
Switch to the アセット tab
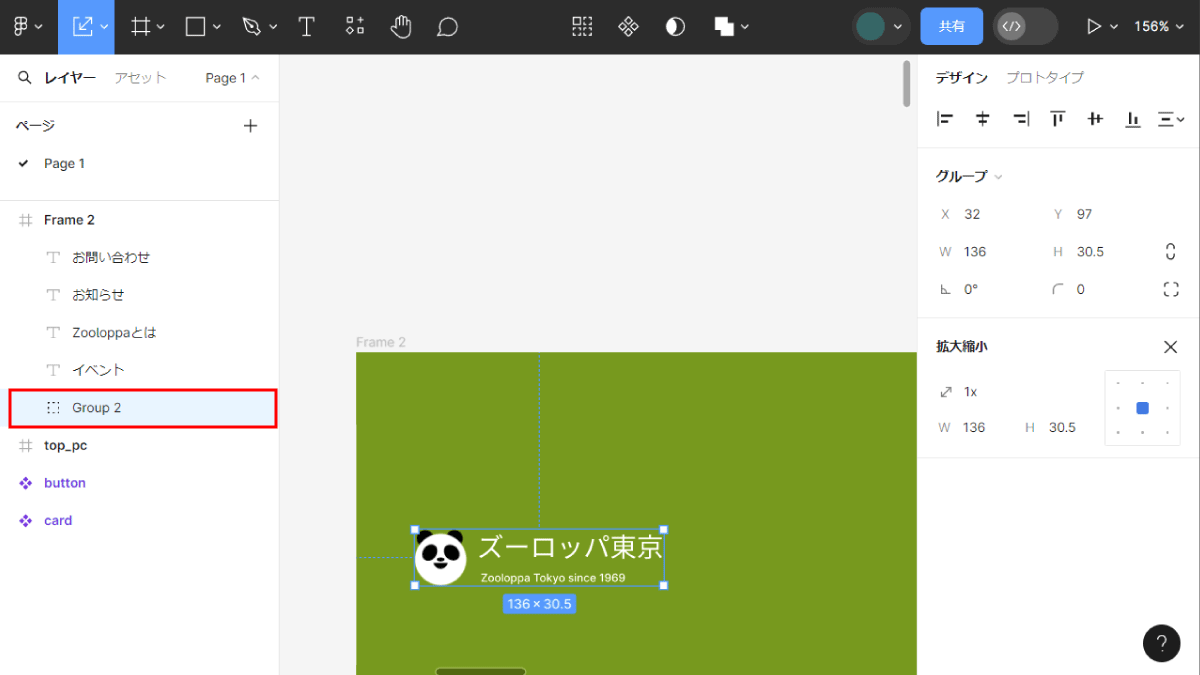point(140,78)
